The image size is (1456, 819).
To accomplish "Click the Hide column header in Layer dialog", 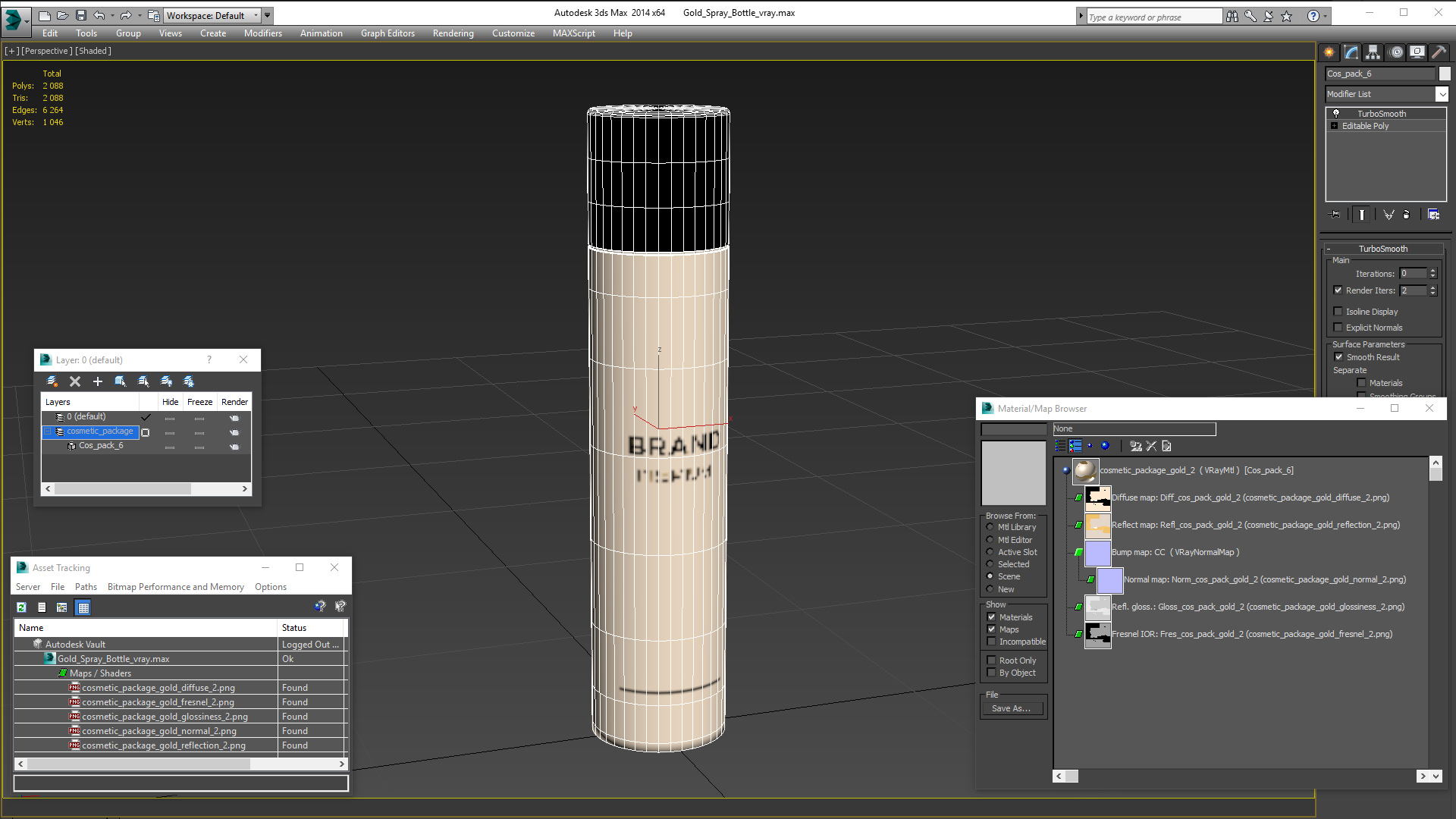I will pos(171,402).
